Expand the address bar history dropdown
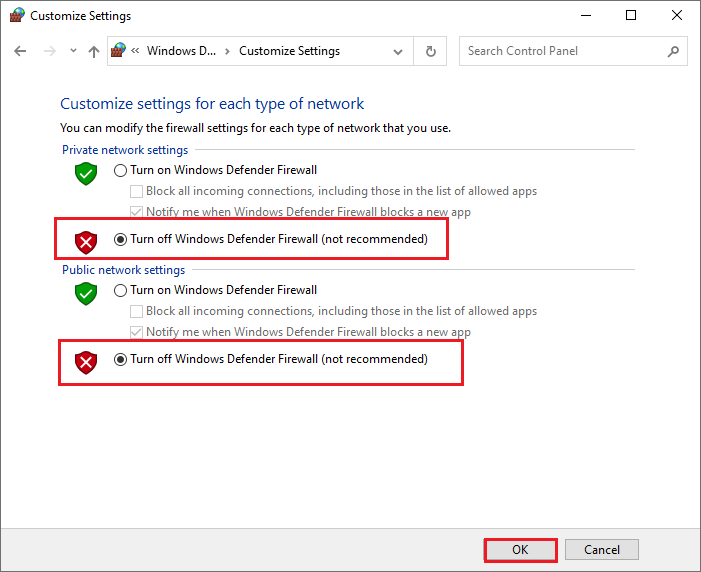Viewport: 701px width, 572px height. point(397,52)
